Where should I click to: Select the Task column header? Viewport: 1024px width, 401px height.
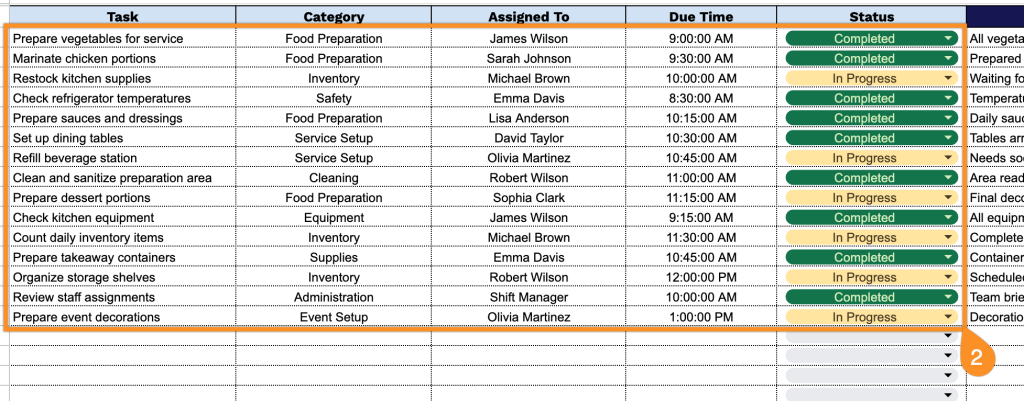coord(123,16)
